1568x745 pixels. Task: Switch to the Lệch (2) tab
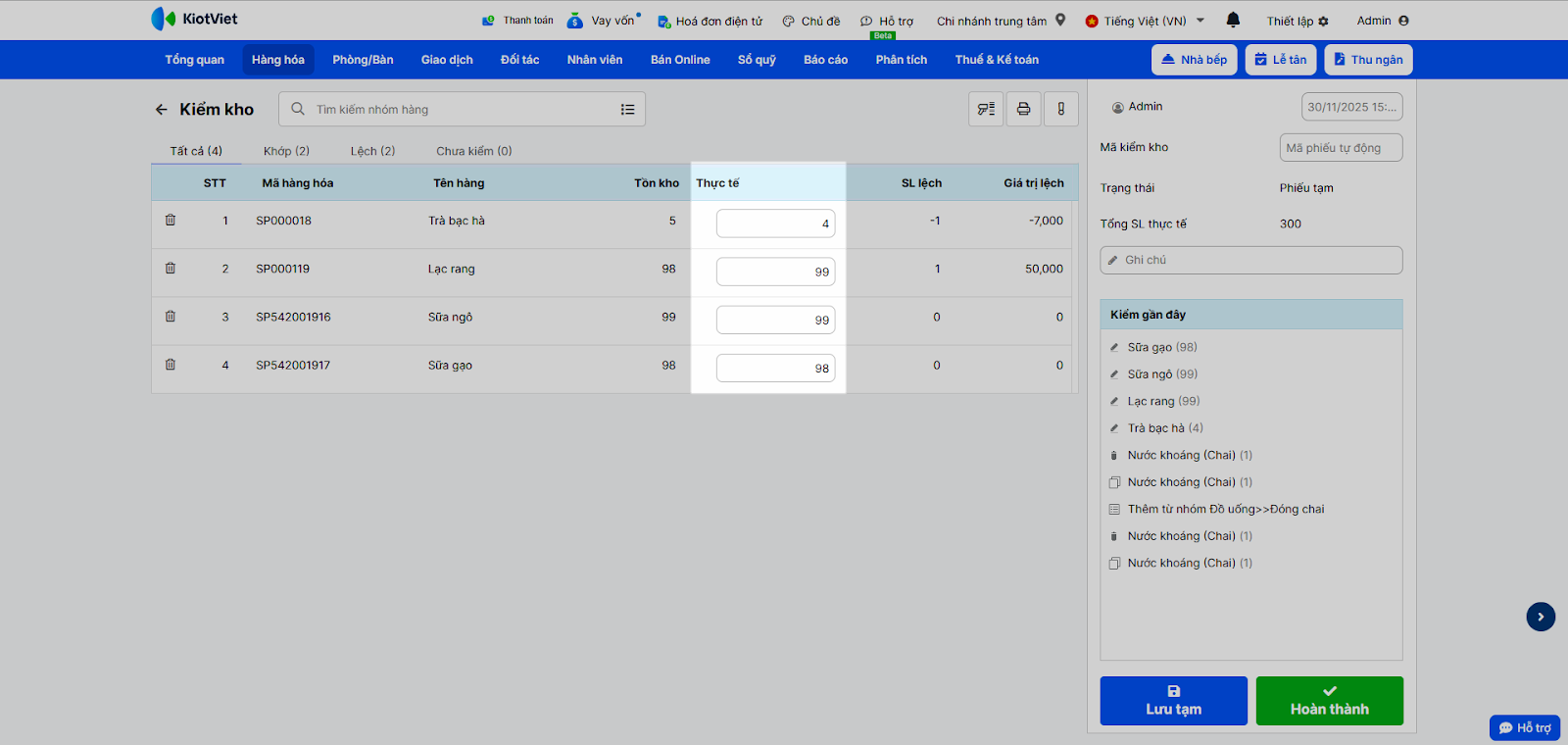[x=372, y=151]
